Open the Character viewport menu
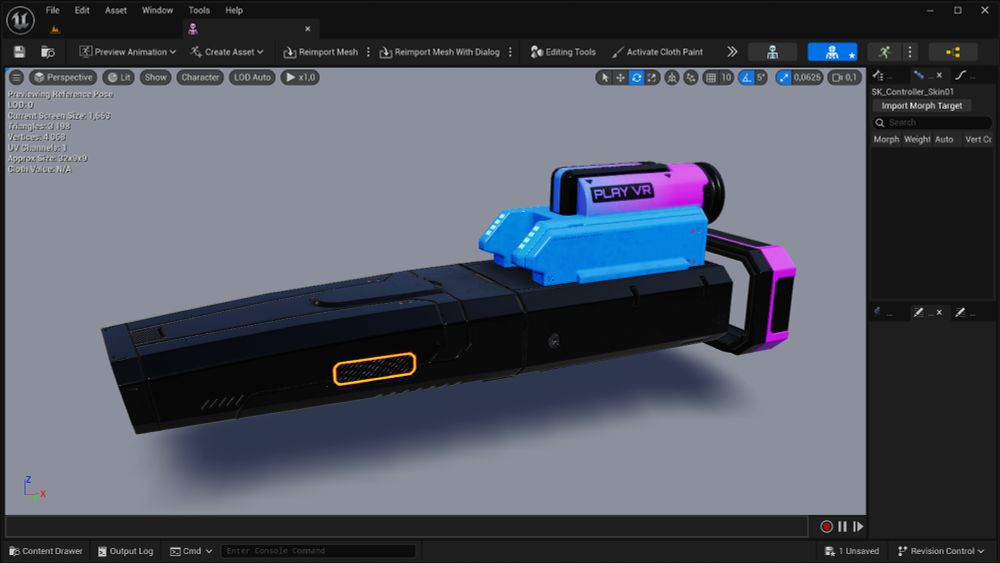The height and width of the screenshot is (563, 1000). [x=200, y=77]
